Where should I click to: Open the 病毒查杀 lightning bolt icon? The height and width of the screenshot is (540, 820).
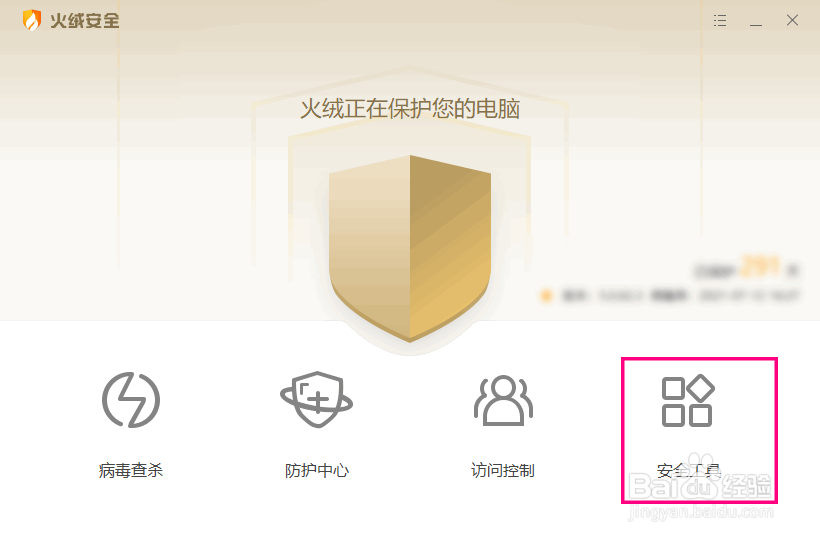pos(131,400)
